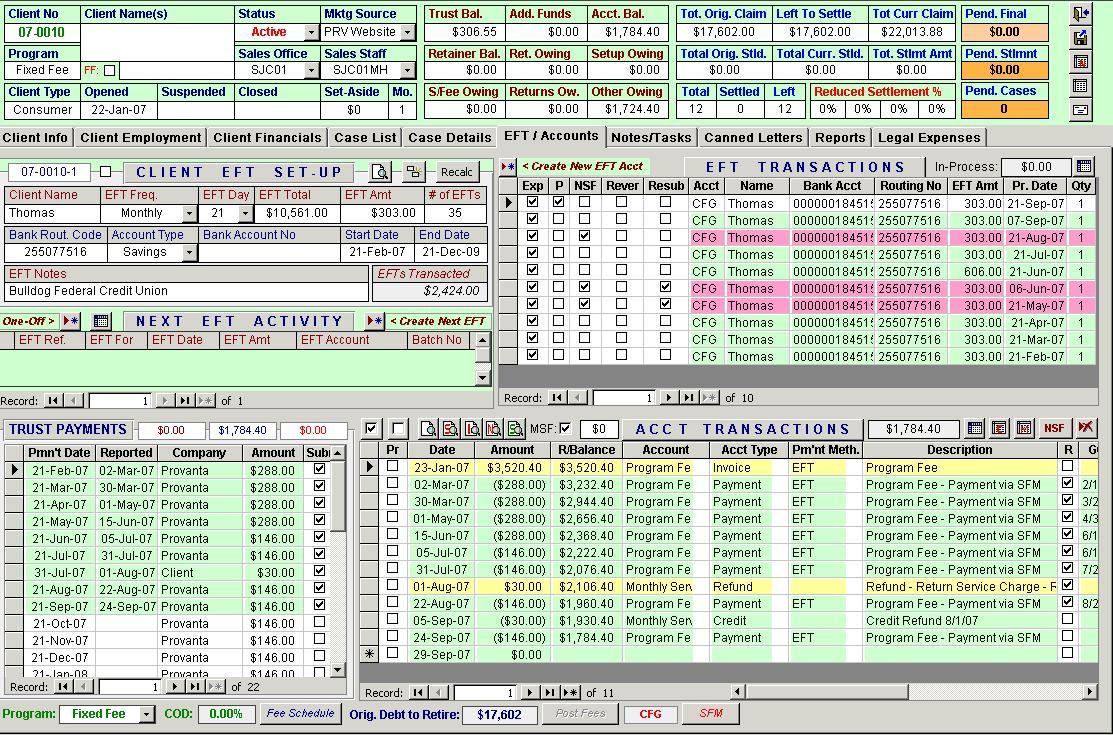Toggle checkbox beside 07-0010-1 EFT account
This screenshot has width=1113, height=735.
(x=106, y=171)
